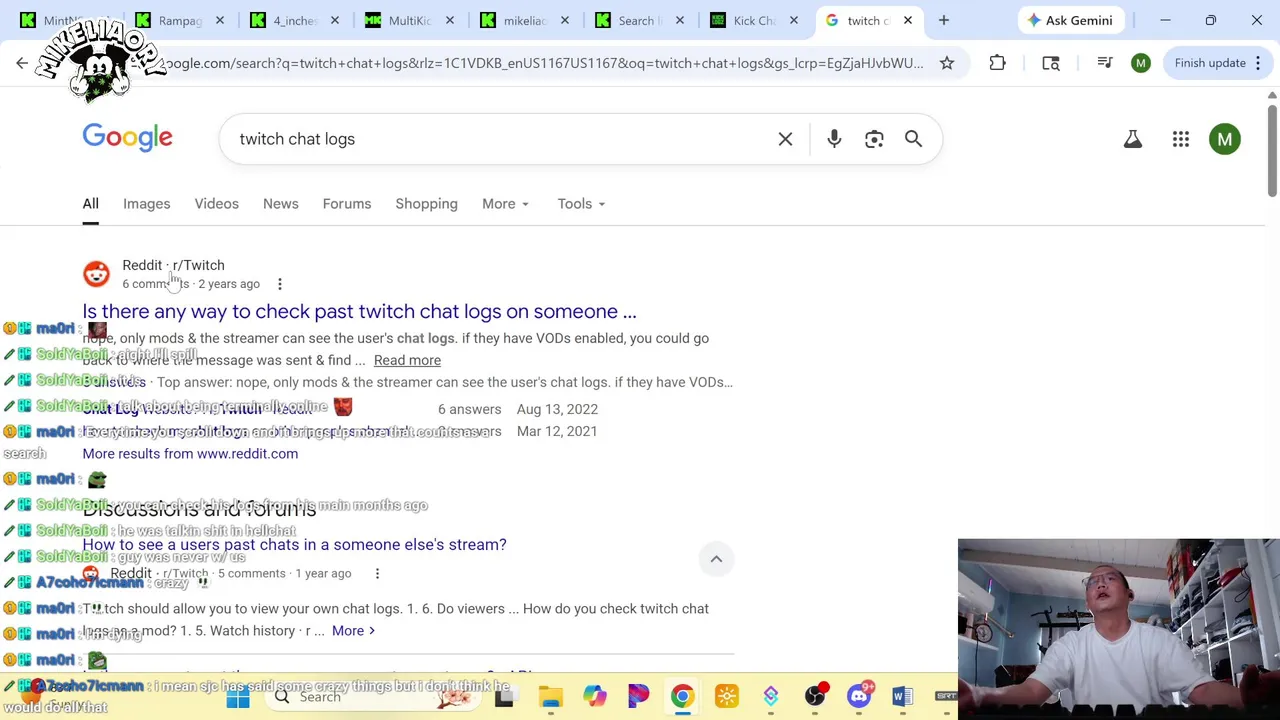This screenshot has height=720, width=1280.
Task: Switch to the Images tab
Action: (x=146, y=204)
